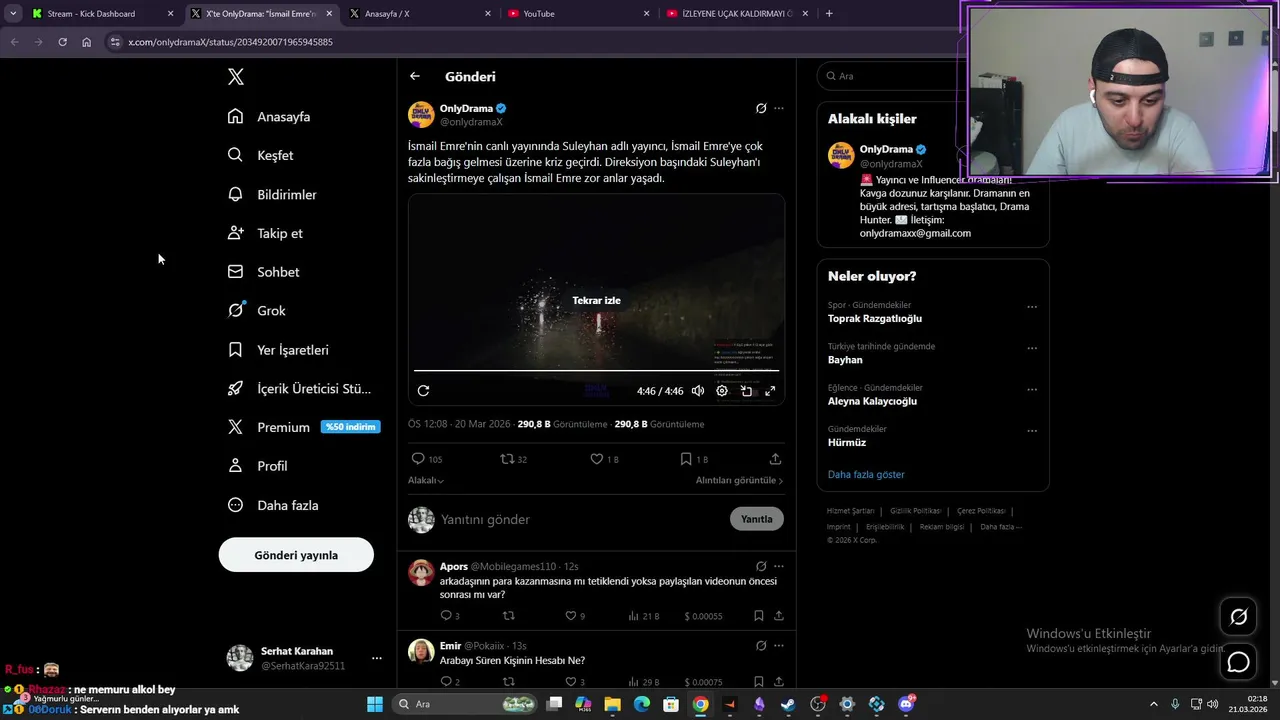Open the three-dot menu on Emir reply
The height and width of the screenshot is (720, 1280).
tap(779, 646)
